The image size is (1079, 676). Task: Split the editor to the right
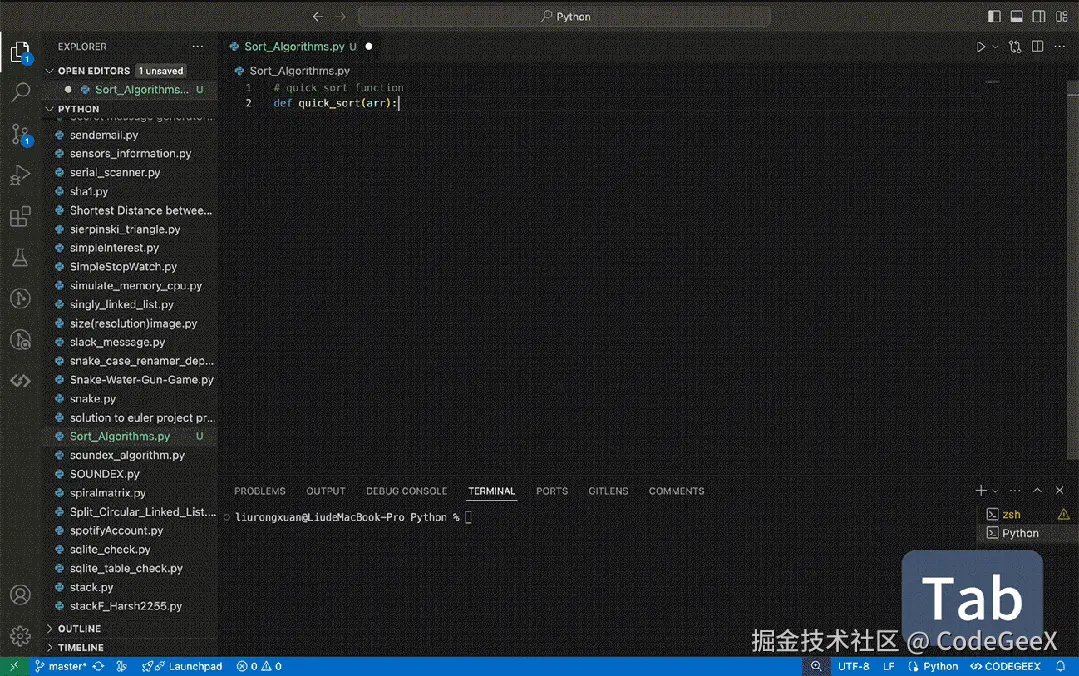pos(1038,47)
